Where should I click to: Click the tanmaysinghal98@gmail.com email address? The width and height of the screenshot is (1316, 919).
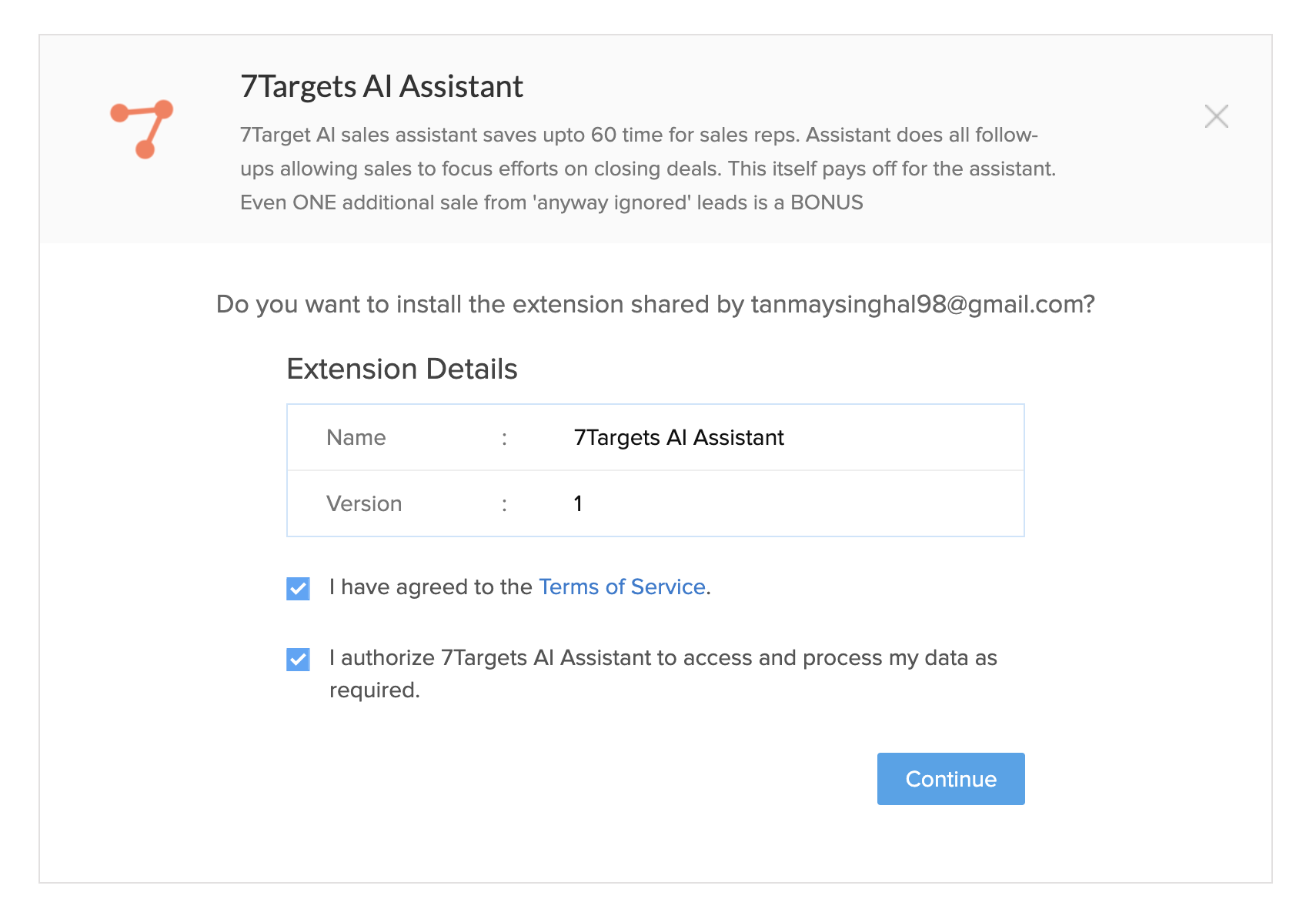point(916,304)
